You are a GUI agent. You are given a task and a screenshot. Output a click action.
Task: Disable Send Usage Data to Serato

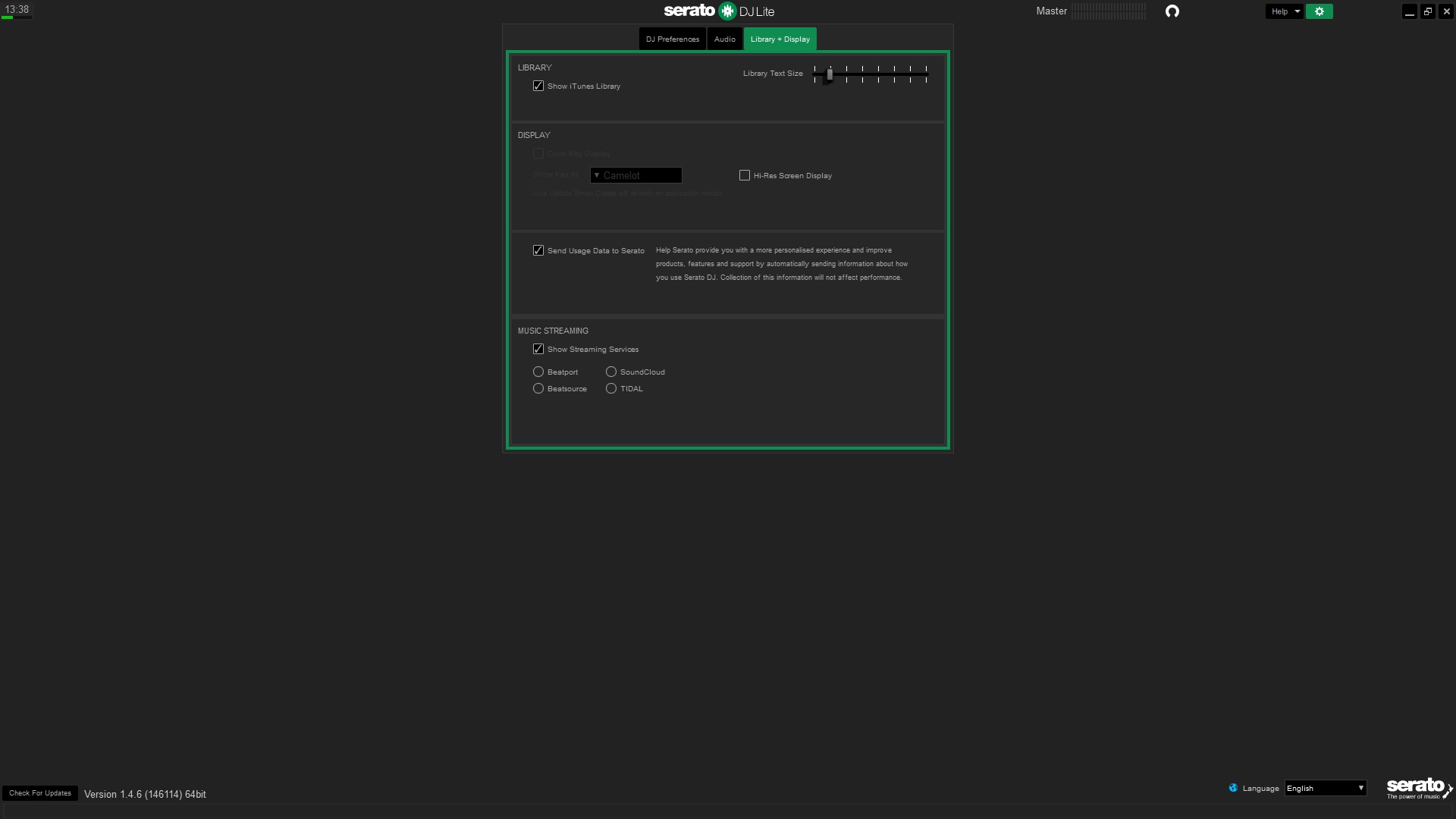click(538, 250)
